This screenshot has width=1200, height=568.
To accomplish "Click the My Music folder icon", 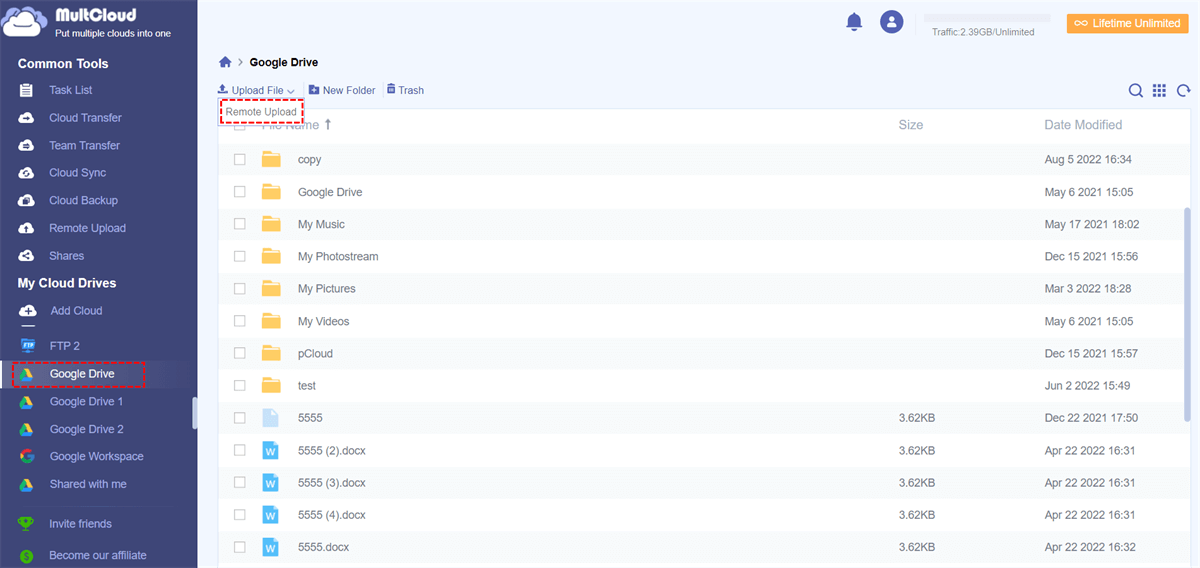I will tap(271, 224).
